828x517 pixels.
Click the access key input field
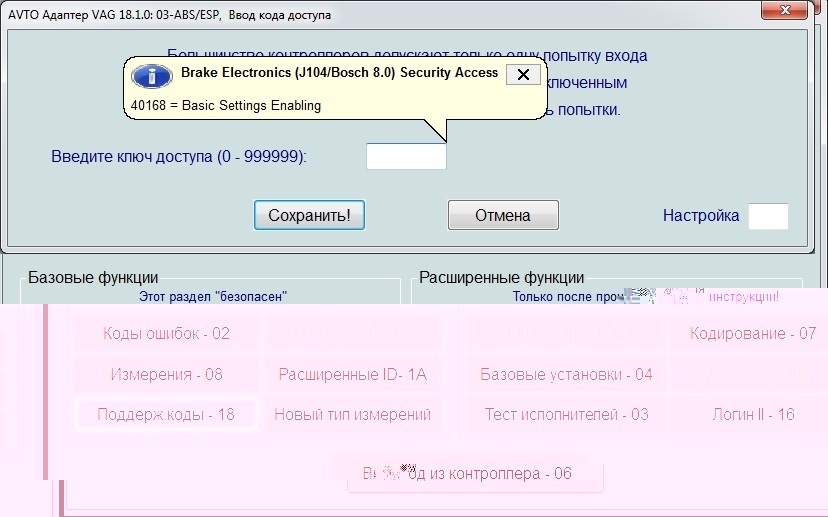point(406,157)
